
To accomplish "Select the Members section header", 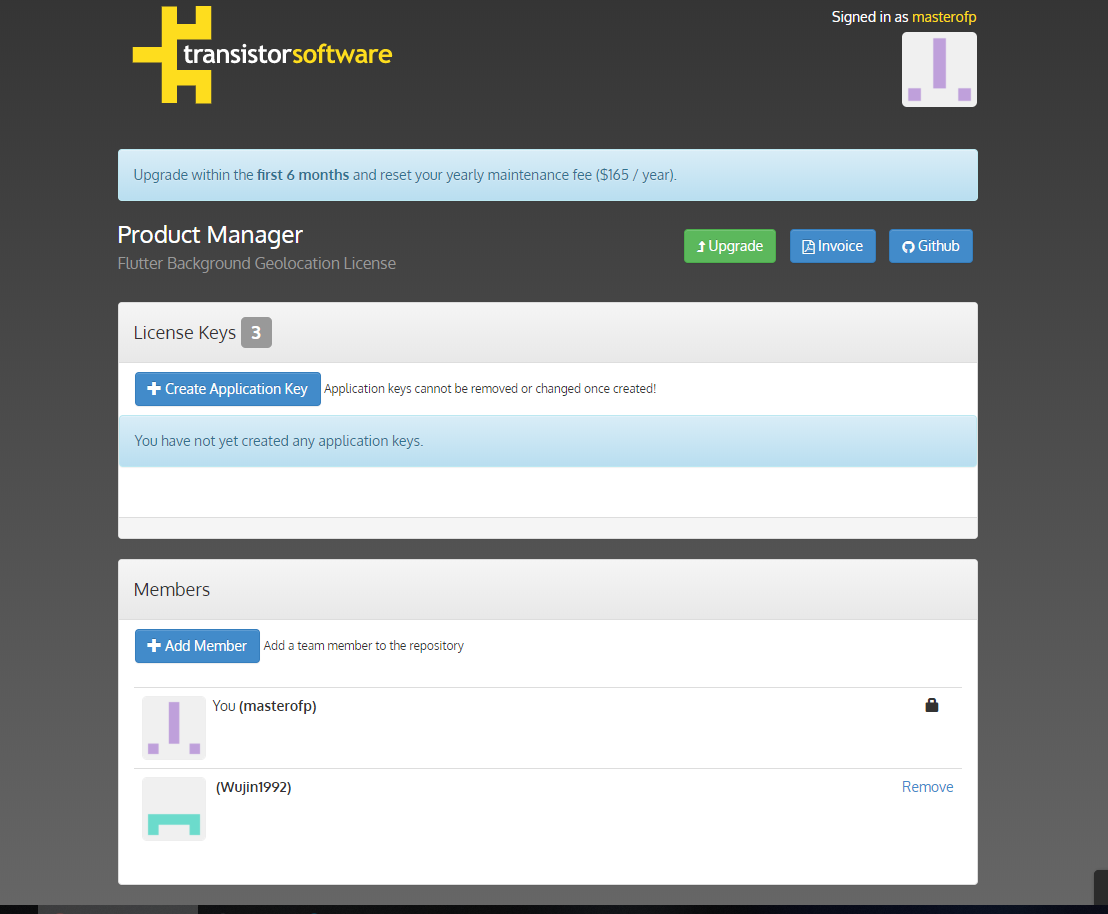I will 171,589.
